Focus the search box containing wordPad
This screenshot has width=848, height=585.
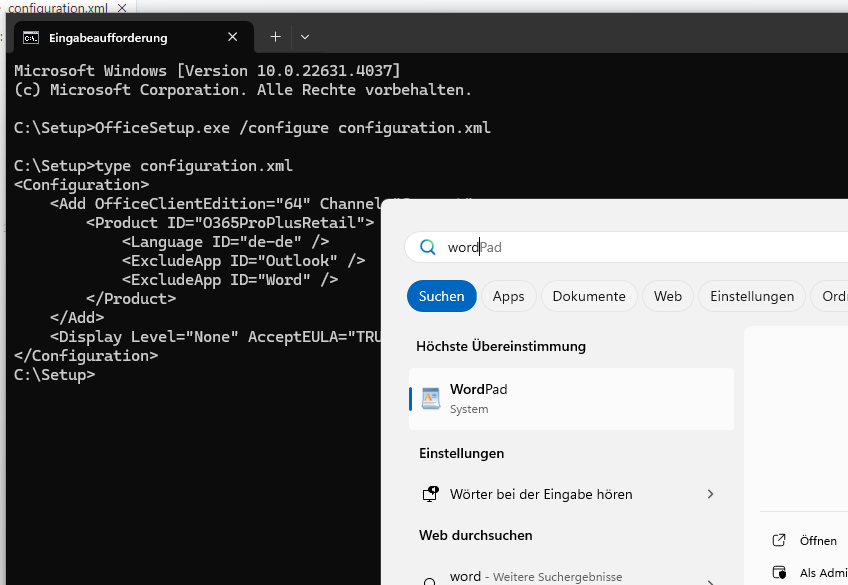click(x=626, y=247)
